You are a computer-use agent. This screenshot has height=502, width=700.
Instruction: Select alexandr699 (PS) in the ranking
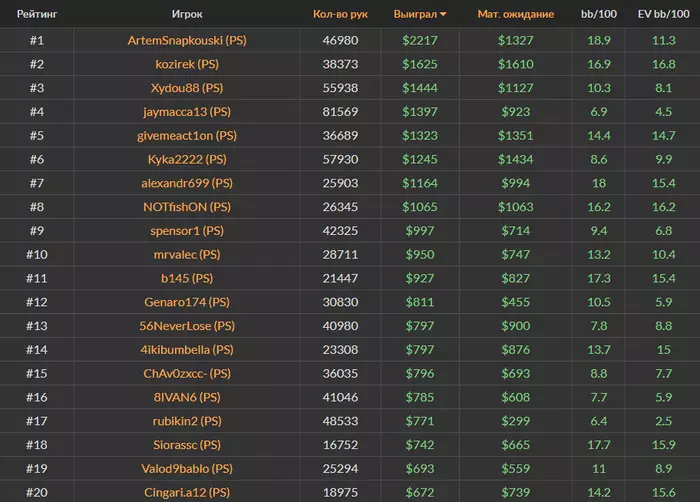[x=187, y=183]
